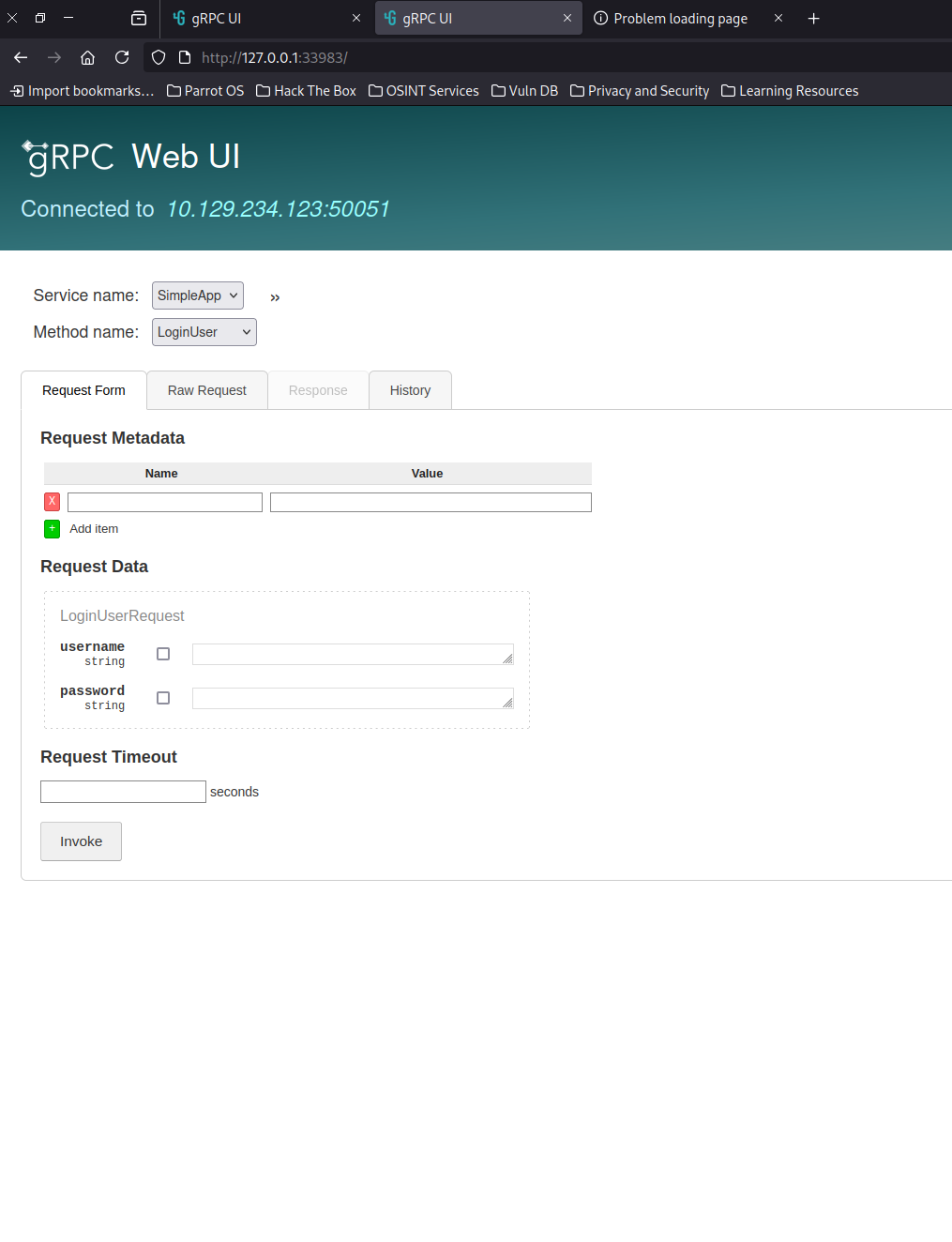Open the Response tab
Viewport: 952px width, 1242px height.
click(x=318, y=390)
